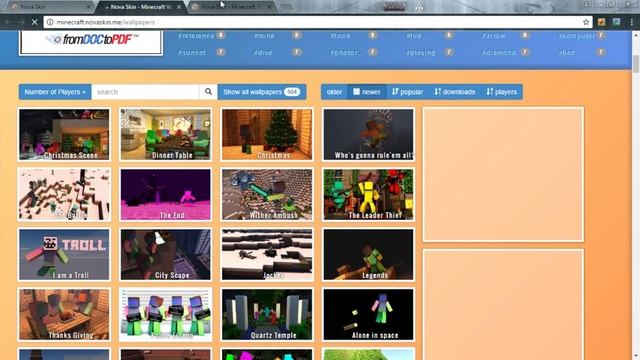The width and height of the screenshot is (640, 360).
Task: Open the Chrome three-dot menu
Action: 631,22
